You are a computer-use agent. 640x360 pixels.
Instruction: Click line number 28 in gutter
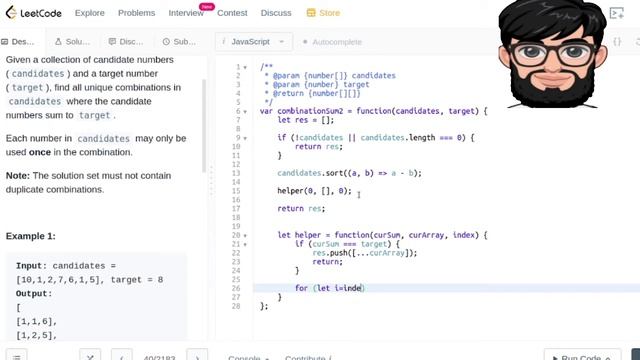pos(236,306)
